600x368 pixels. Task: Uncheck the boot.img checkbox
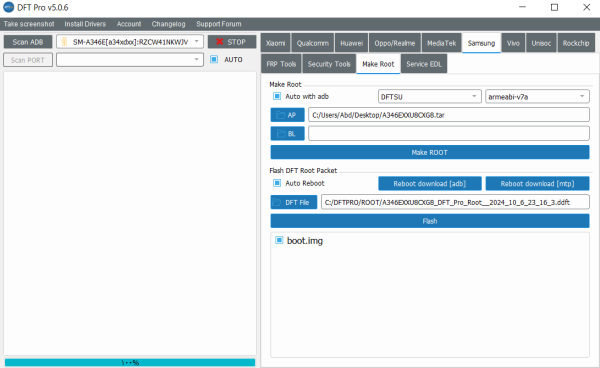279,240
